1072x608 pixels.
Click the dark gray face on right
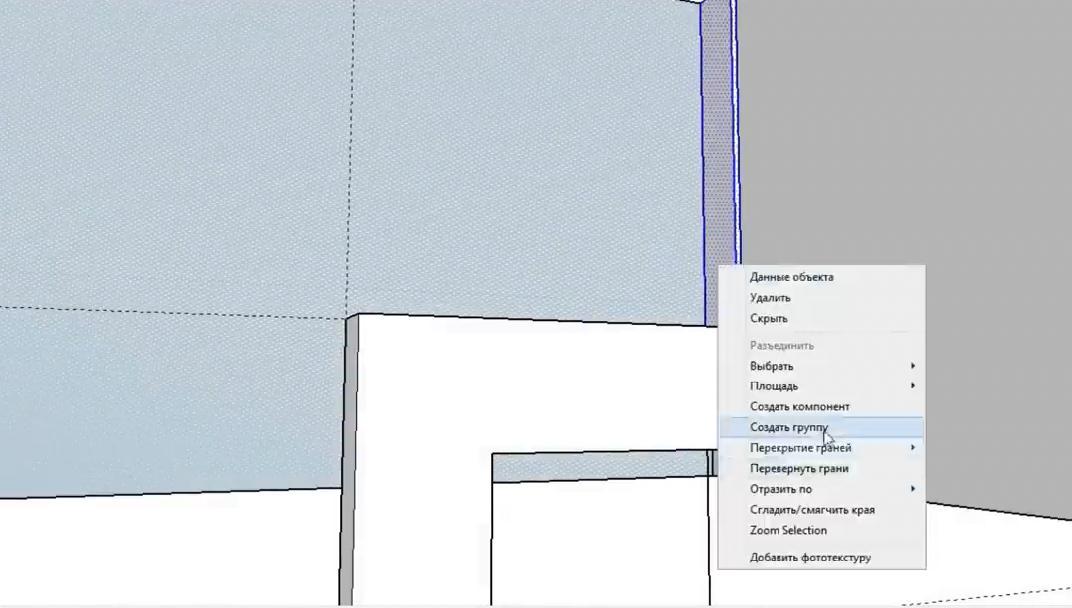(x=900, y=150)
